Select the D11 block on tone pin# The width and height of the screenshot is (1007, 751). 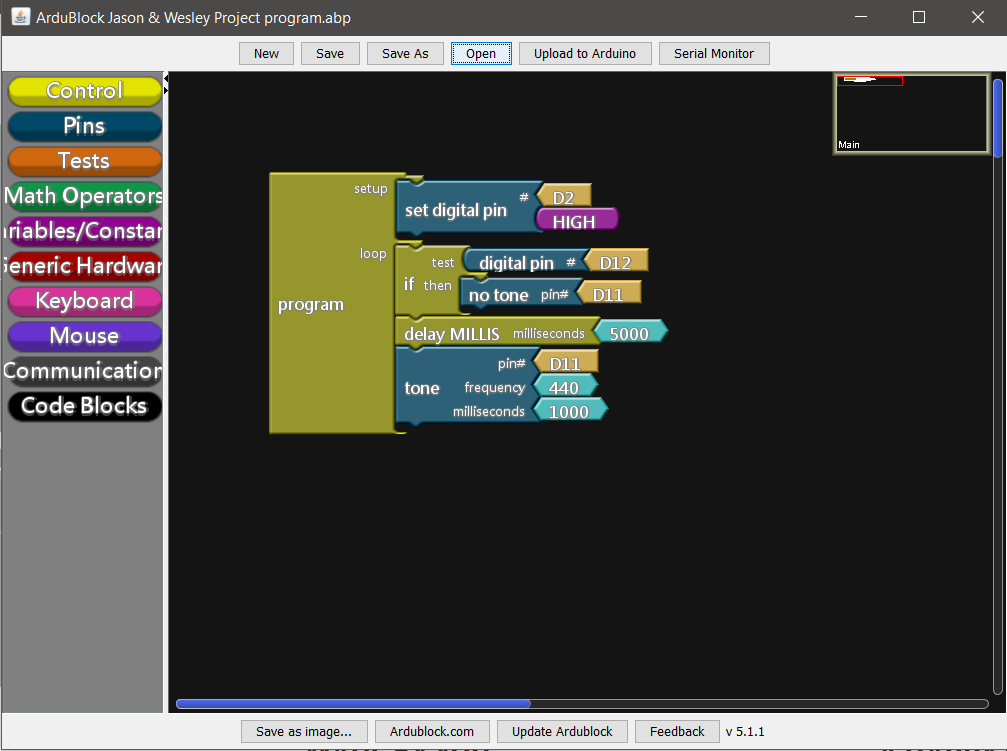[x=565, y=362]
